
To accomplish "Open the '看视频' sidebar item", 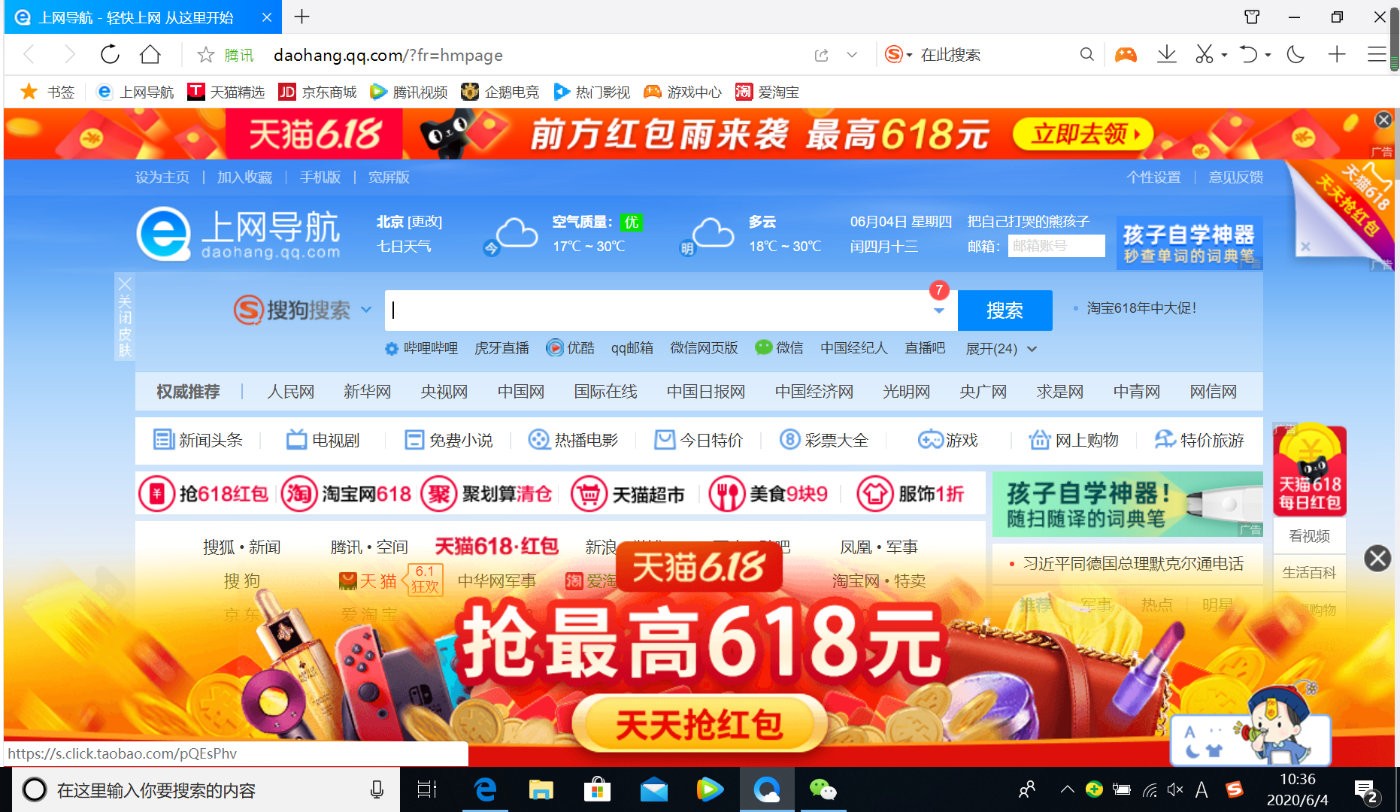I will click(1309, 536).
